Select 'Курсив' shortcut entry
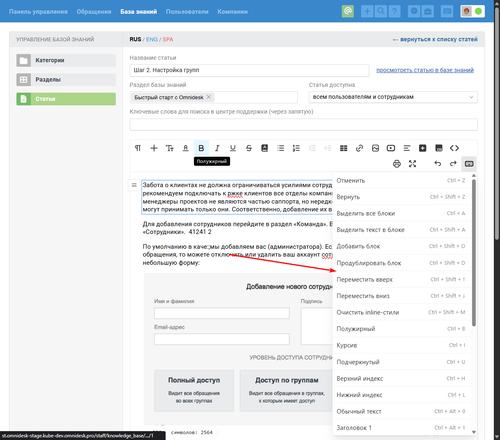Image resolution: width=500 pixels, height=440 pixels. (x=401, y=345)
